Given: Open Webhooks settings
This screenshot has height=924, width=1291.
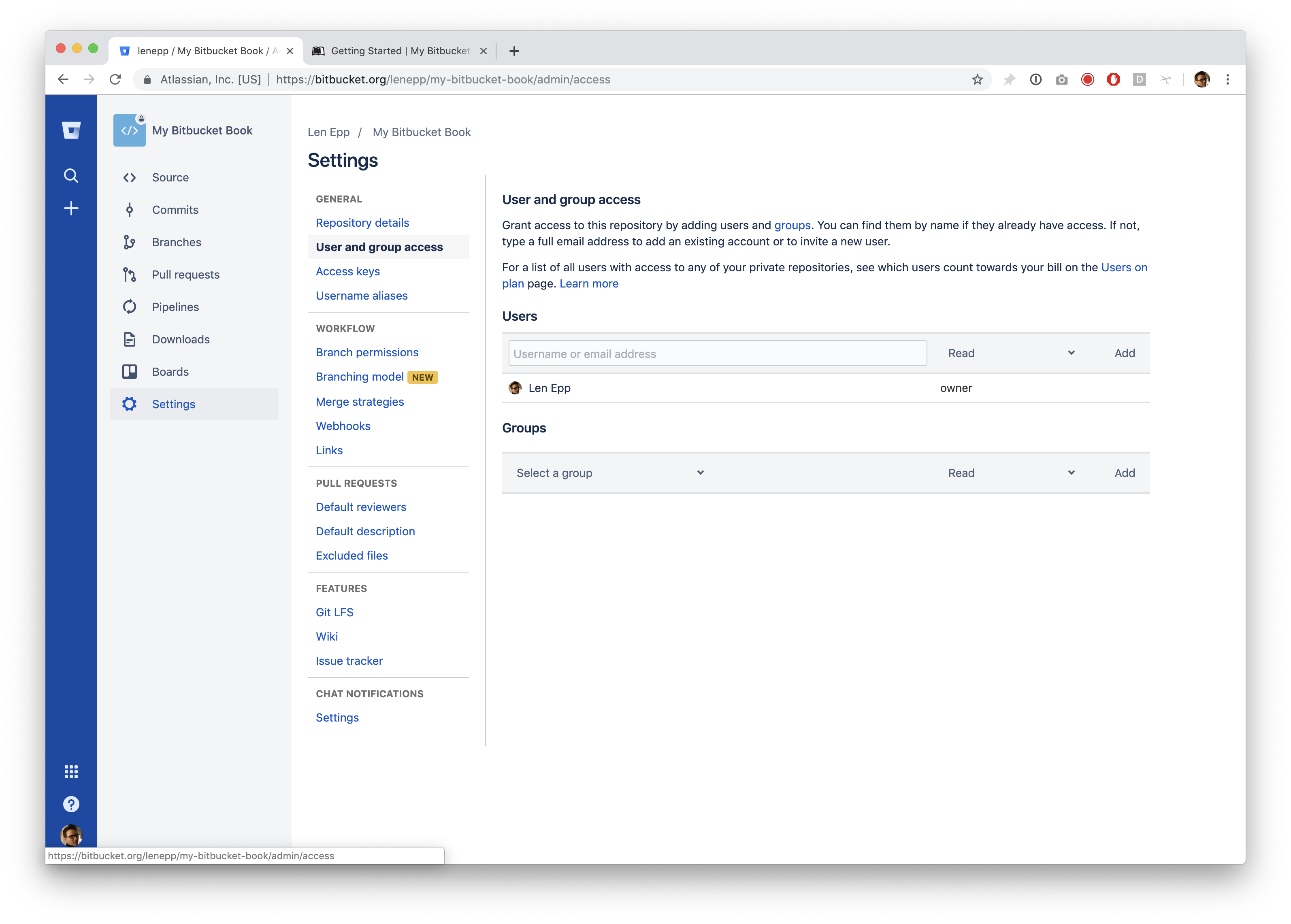Looking at the screenshot, I should 343,426.
